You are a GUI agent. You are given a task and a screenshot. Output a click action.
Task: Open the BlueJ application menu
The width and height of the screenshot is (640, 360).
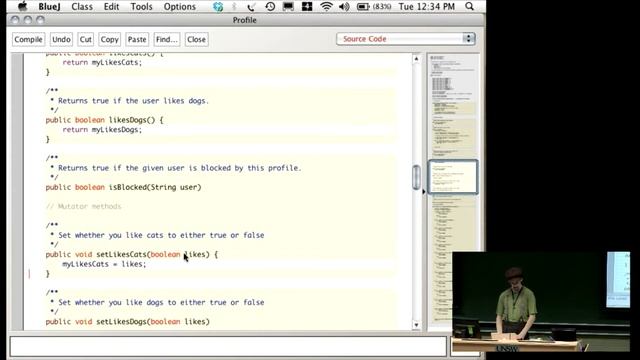click(49, 7)
